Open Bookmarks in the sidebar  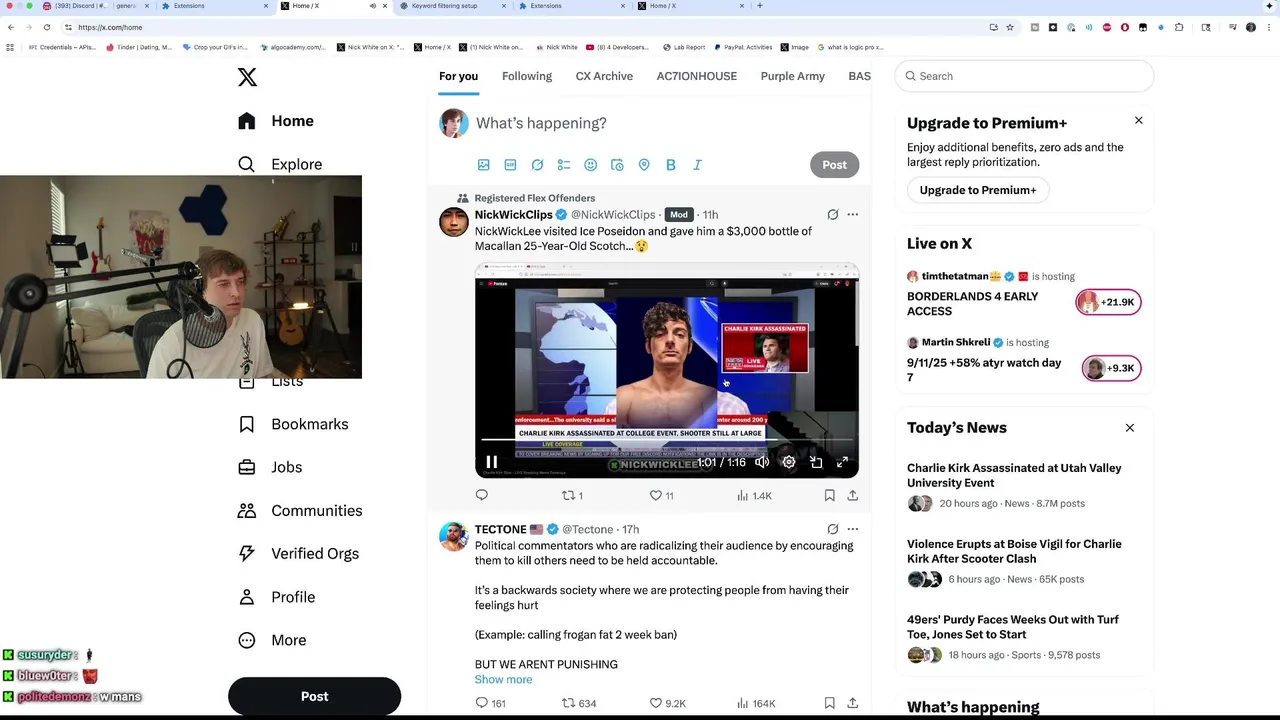click(x=293, y=424)
